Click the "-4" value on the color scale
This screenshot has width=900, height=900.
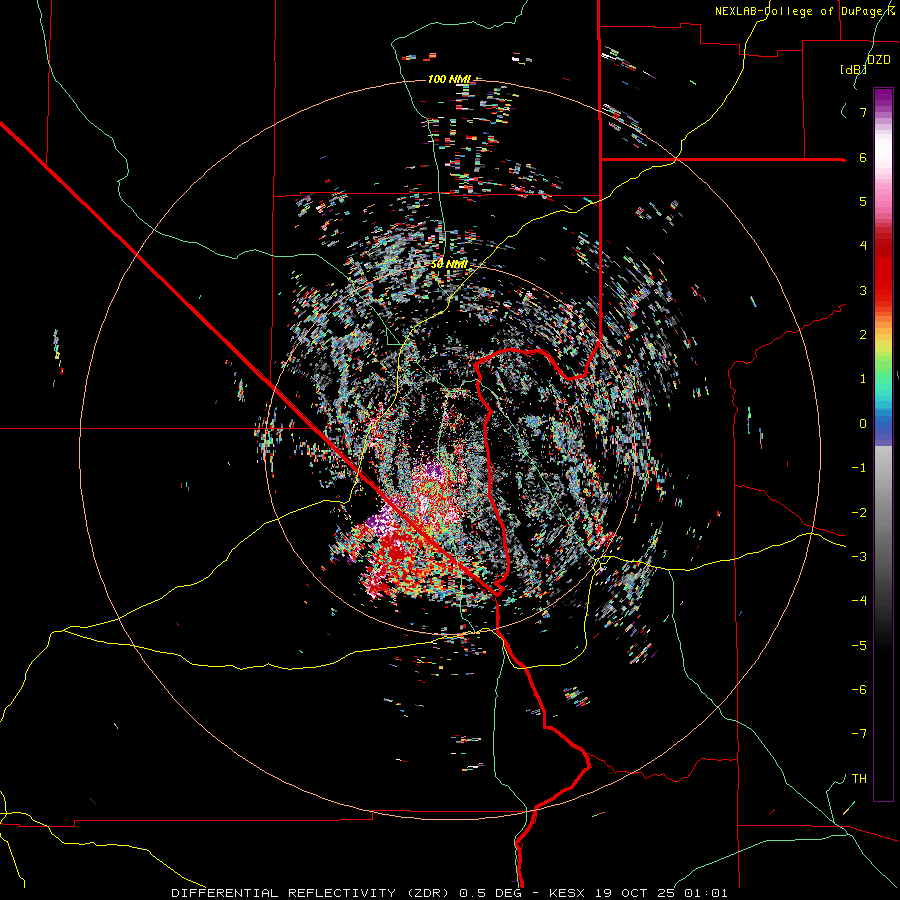pyautogui.click(x=859, y=601)
